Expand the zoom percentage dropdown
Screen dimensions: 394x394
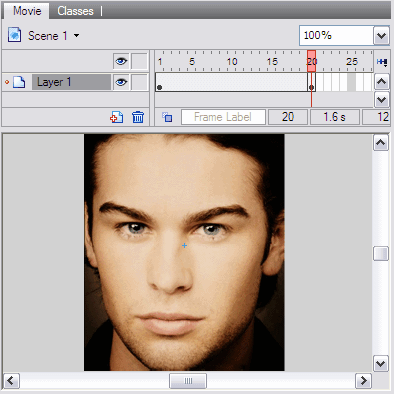381,35
